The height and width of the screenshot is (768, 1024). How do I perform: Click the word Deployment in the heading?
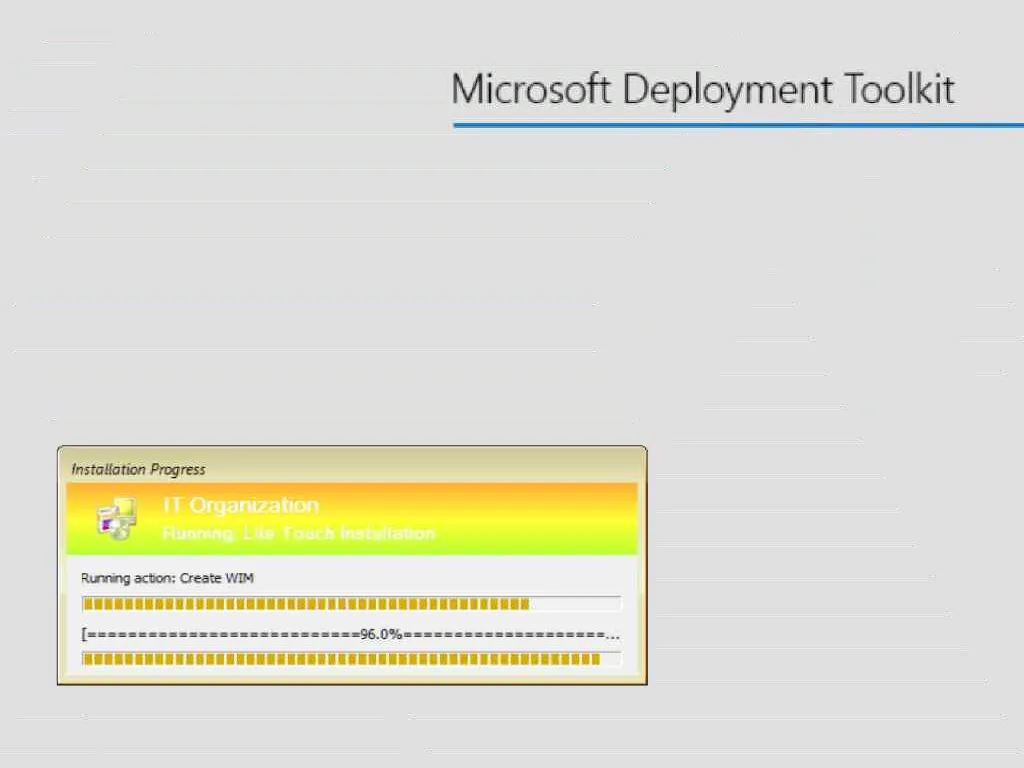pyautogui.click(x=728, y=89)
